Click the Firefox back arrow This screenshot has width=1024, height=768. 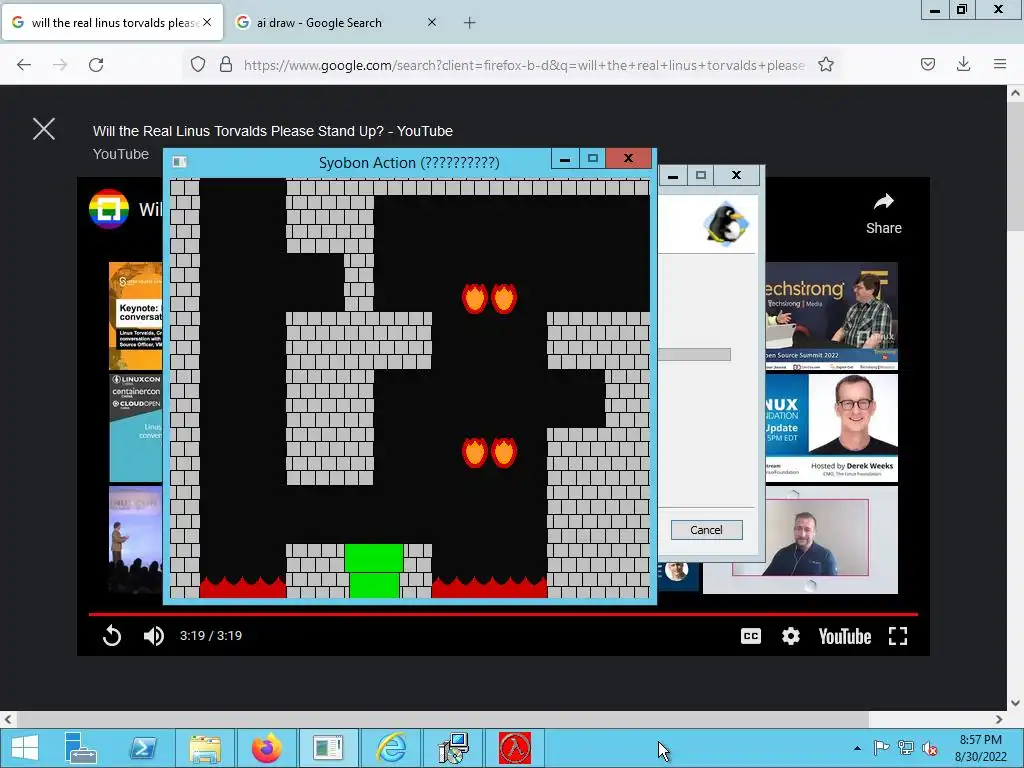(x=24, y=65)
